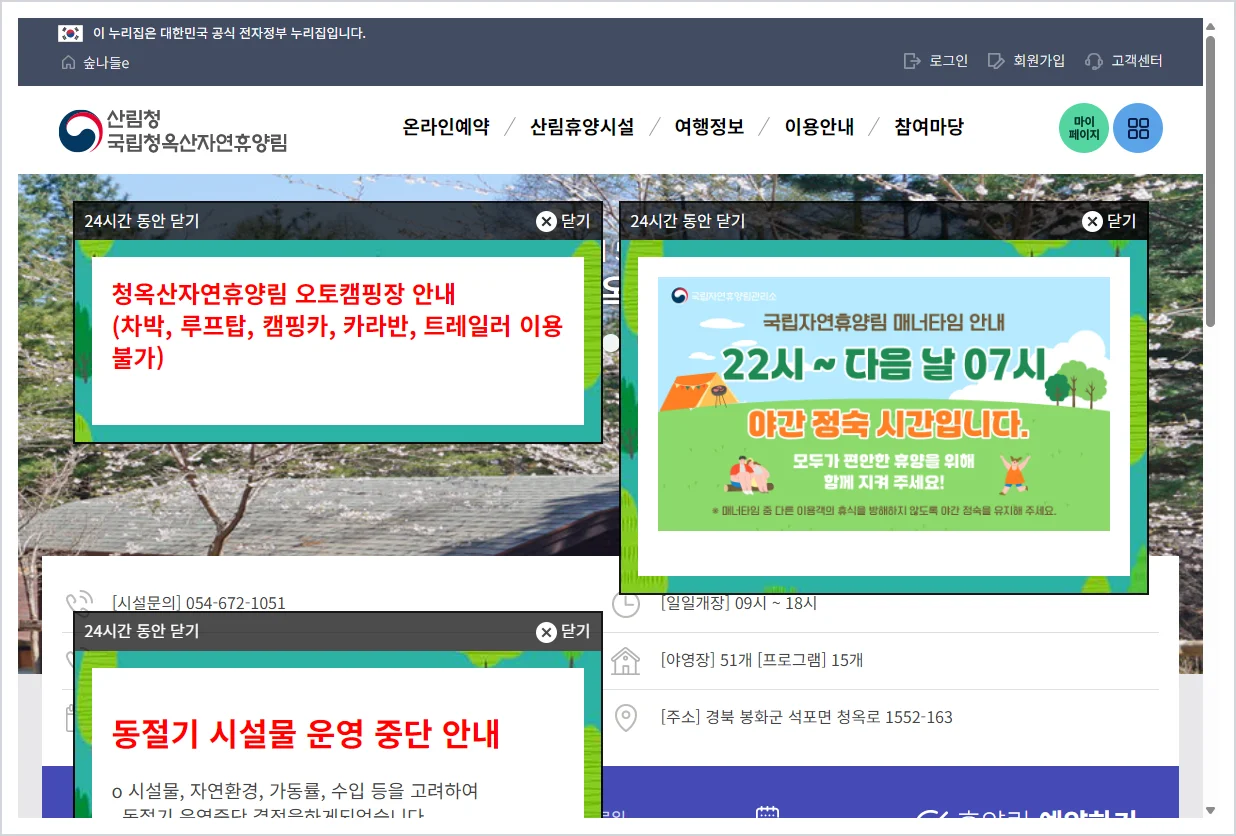Click the house icon beside 야영장

click(625, 660)
